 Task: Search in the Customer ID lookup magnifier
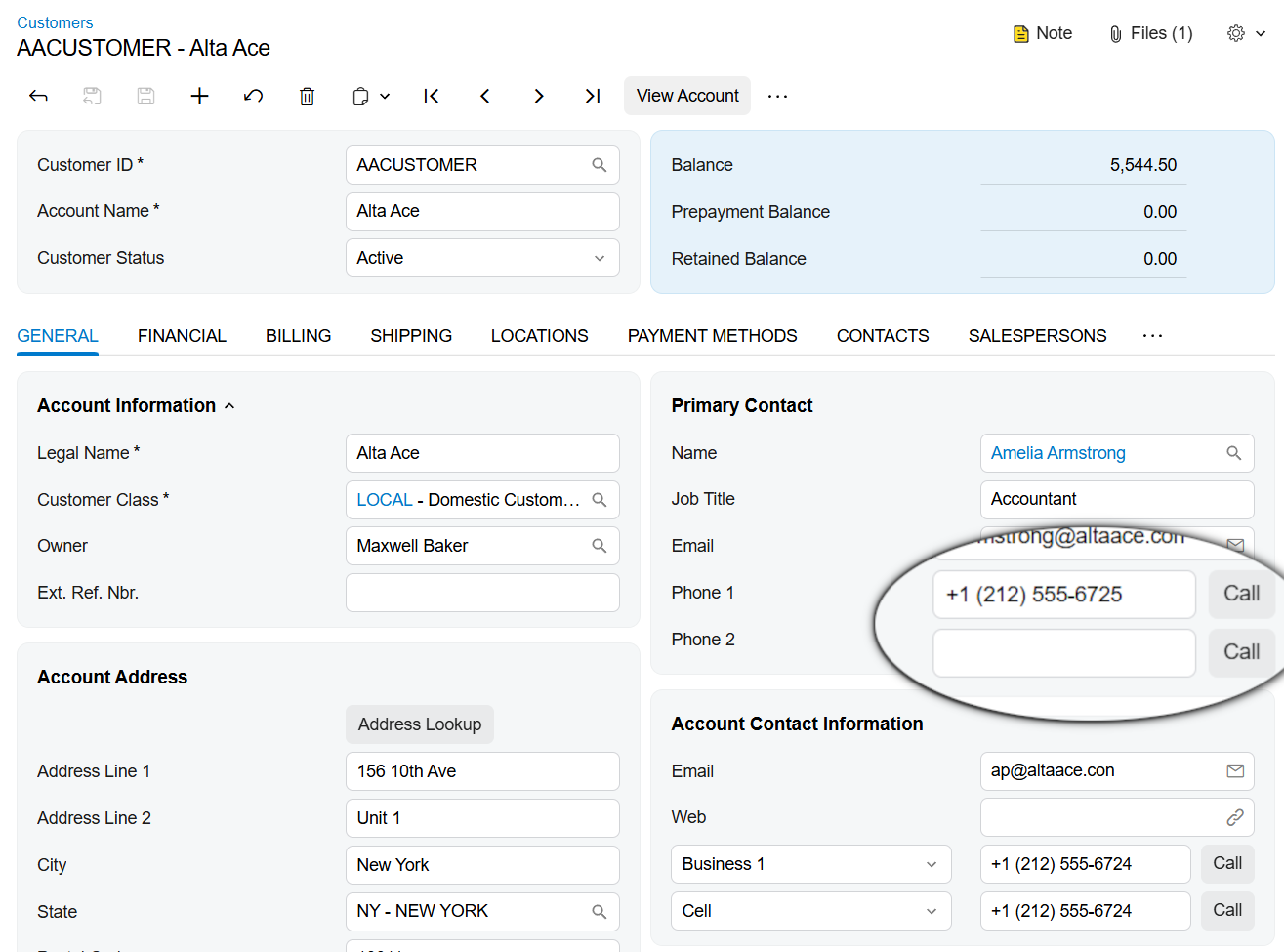600,165
